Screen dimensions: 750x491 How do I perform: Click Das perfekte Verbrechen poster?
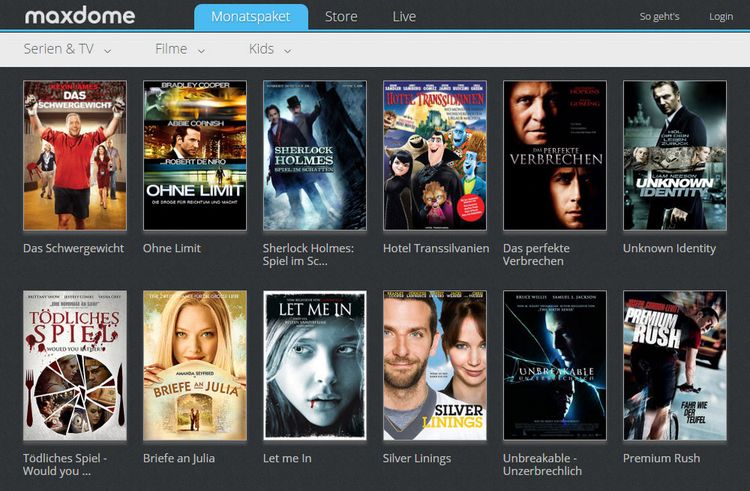tap(555, 155)
